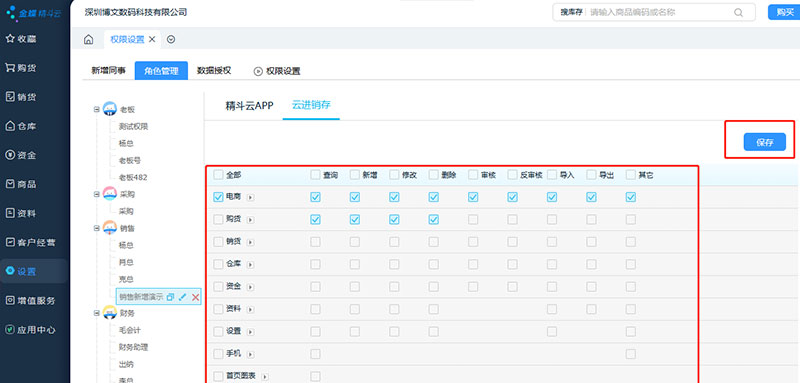Image resolution: width=800 pixels, height=383 pixels.
Task: Collapse the 财务 tree node
Action: tap(96, 313)
